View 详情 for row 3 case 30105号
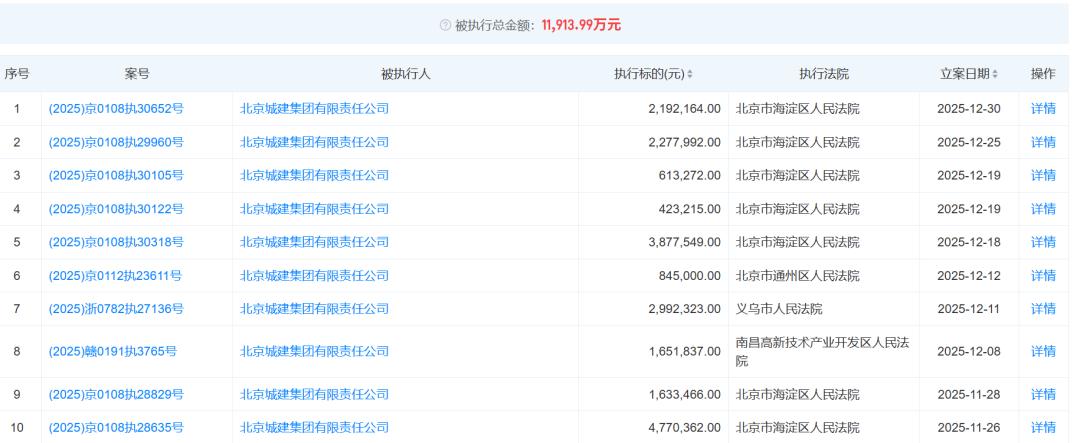This screenshot has height=443, width=1080. point(1043,175)
